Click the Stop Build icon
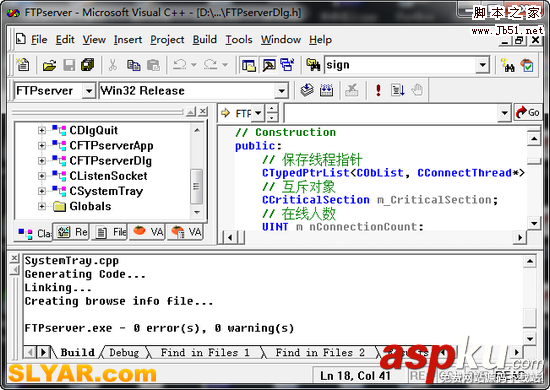Screen dimensions: 550x390 [352, 90]
